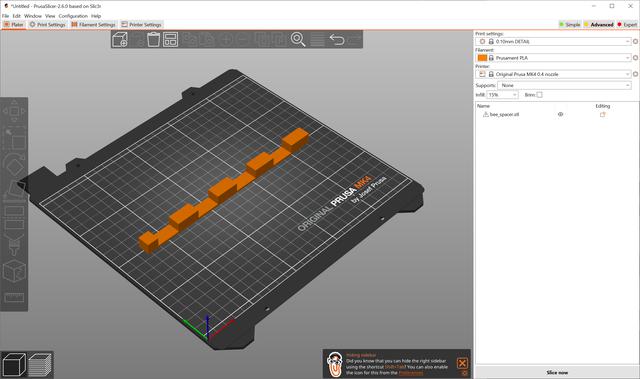
Task: Switch to the Filament Settings tab
Action: [x=93, y=24]
